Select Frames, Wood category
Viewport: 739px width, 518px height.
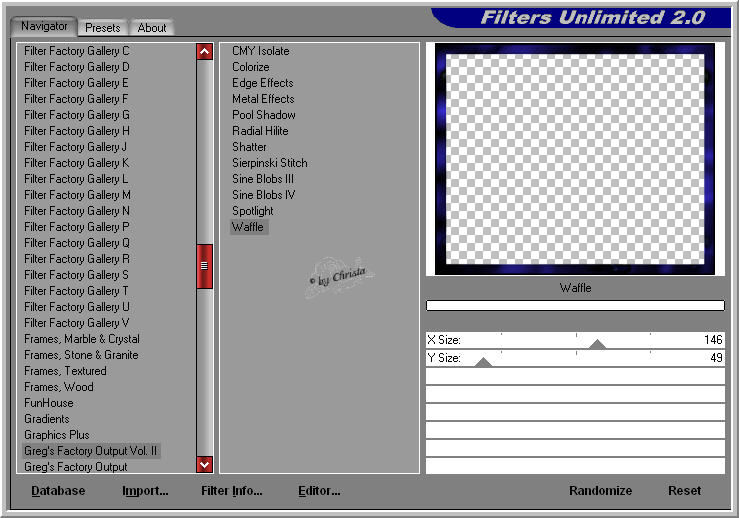click(x=59, y=387)
